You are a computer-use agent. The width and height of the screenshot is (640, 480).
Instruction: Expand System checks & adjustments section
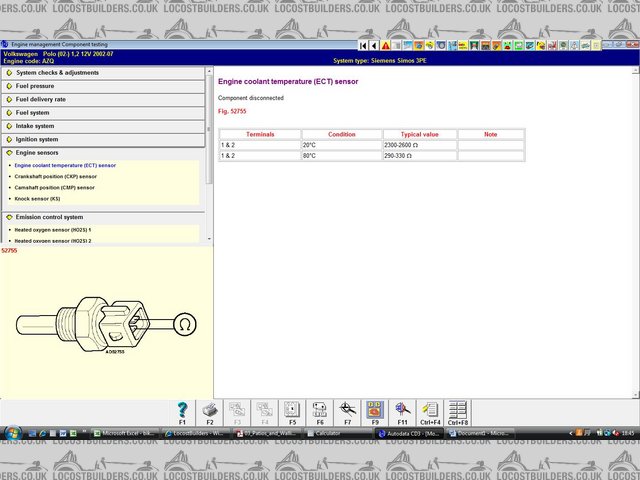click(103, 73)
